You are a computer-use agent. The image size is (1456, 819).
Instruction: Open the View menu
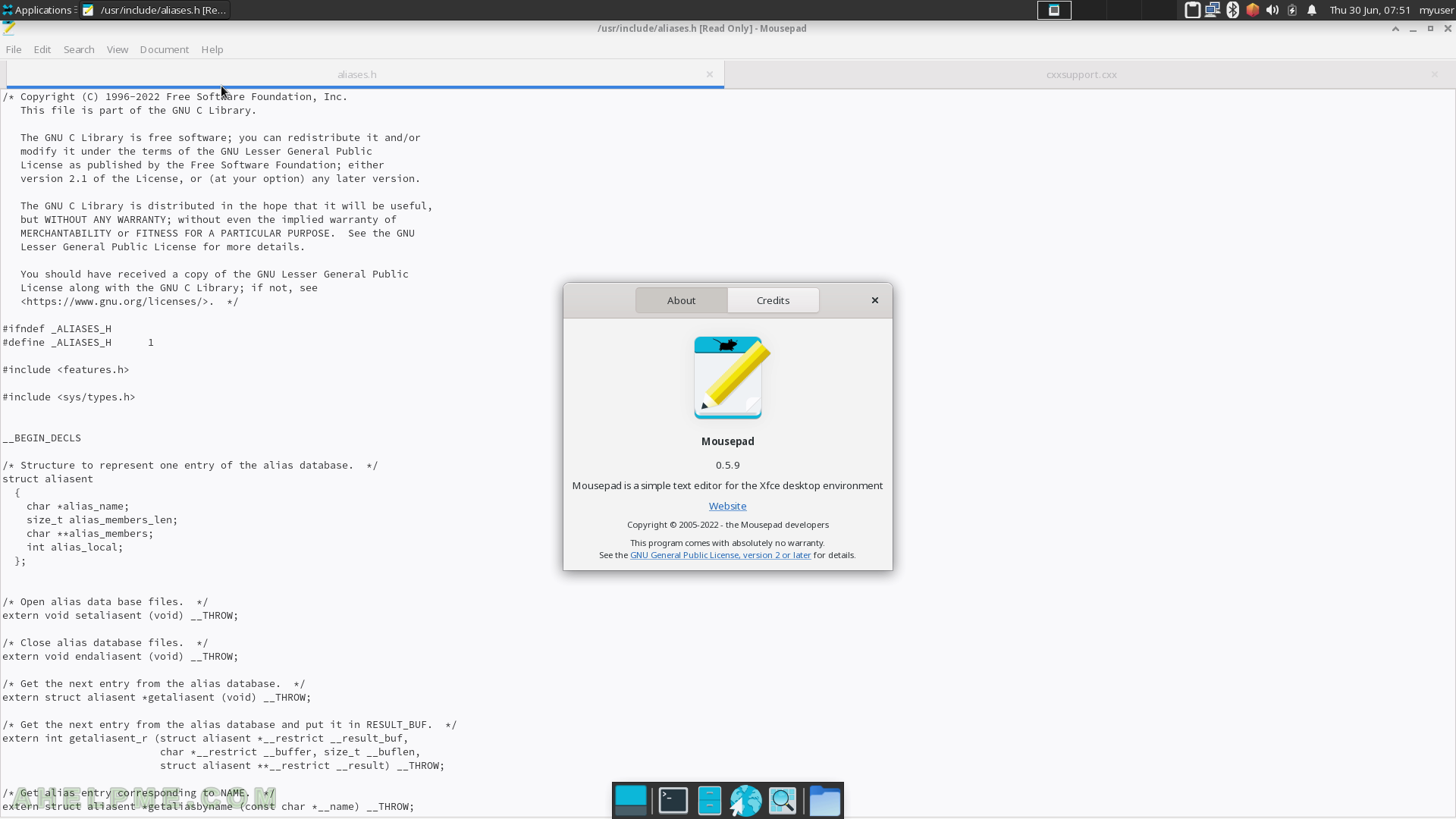tap(118, 49)
